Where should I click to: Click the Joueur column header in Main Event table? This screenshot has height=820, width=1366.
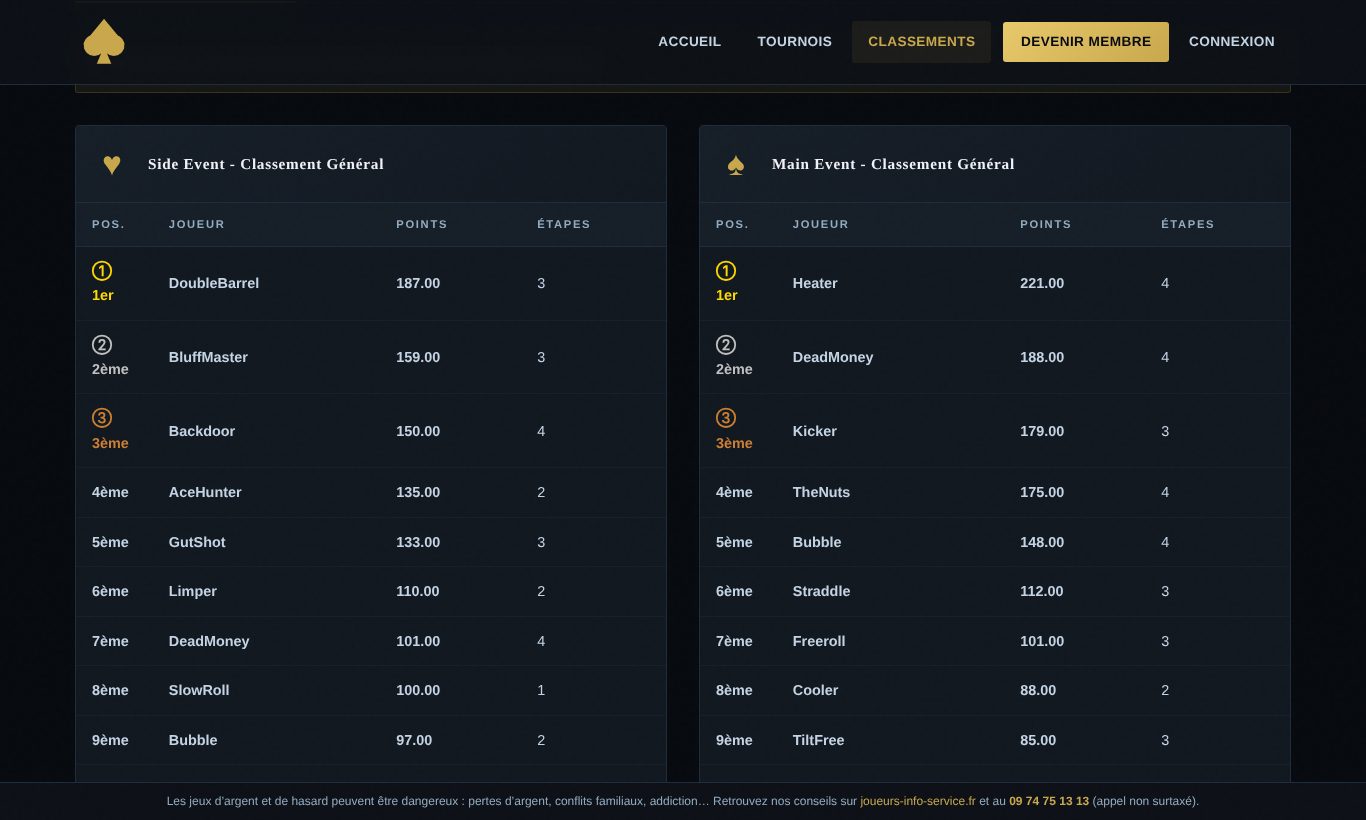[x=821, y=224]
